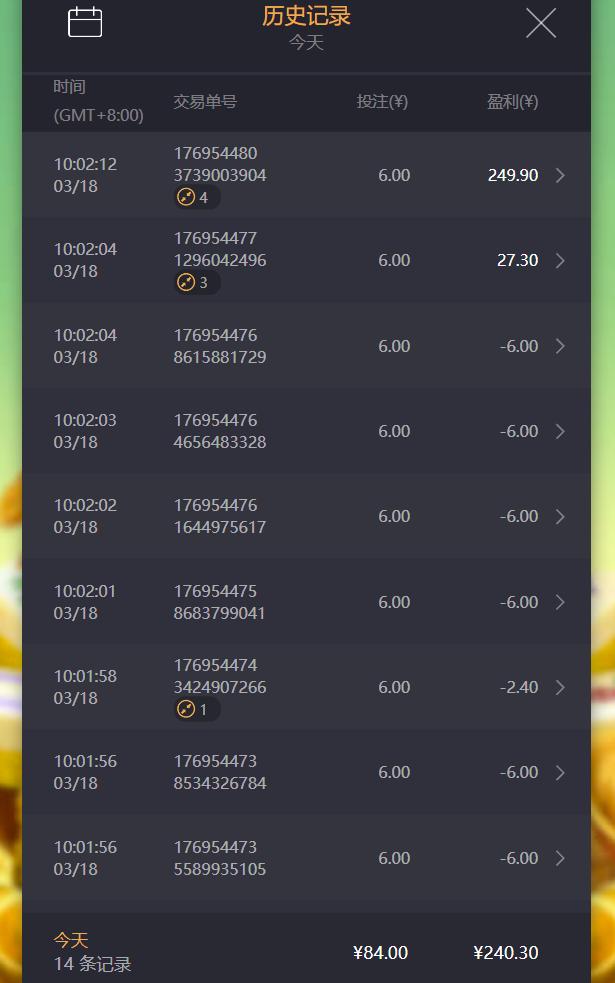The image size is (615, 983).
Task: Click the 投注(¥) column header
Action: (x=382, y=102)
